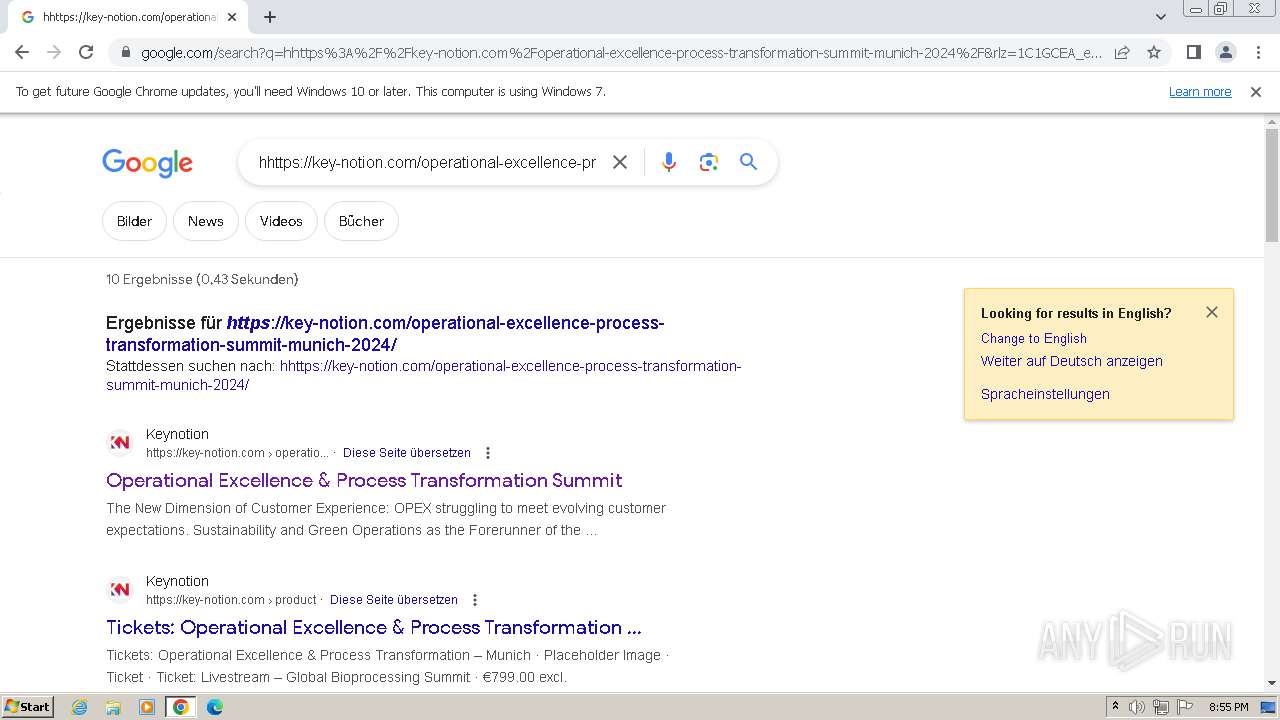Close the key-notion search tab
This screenshot has width=1280, height=720.
point(232,17)
